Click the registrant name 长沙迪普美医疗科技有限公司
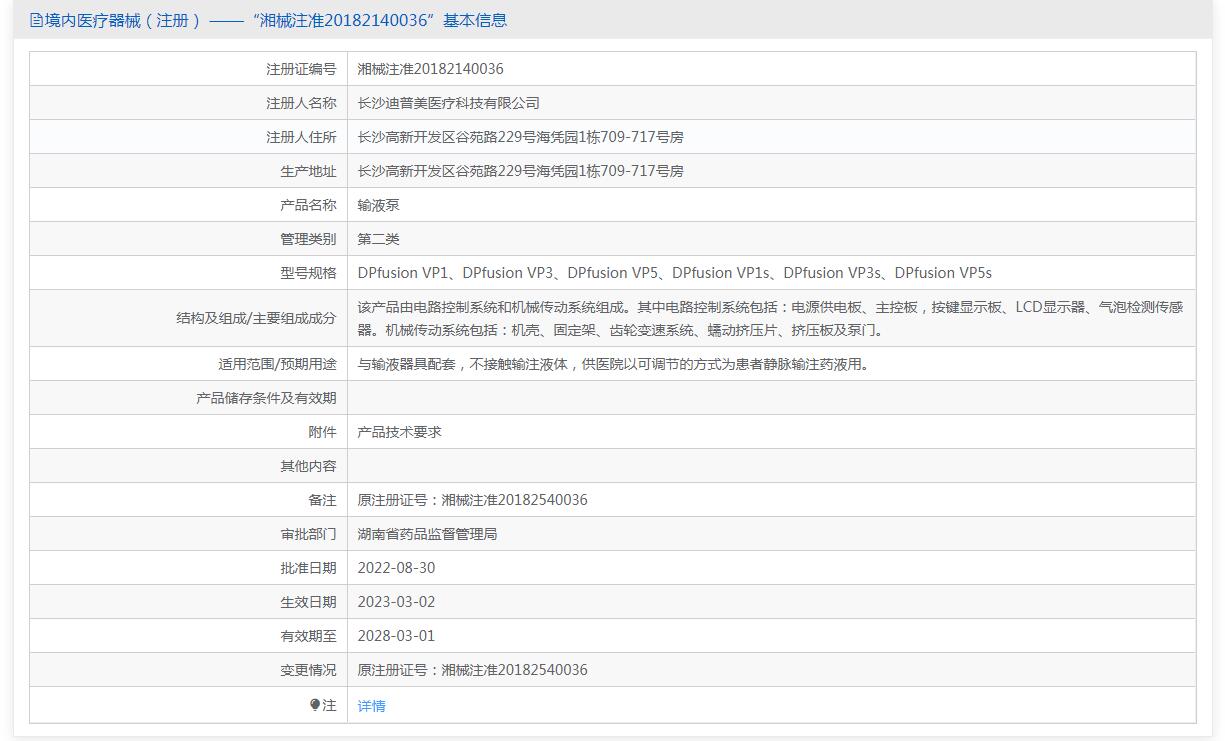Viewport: 1225px width, 741px height. tap(448, 103)
